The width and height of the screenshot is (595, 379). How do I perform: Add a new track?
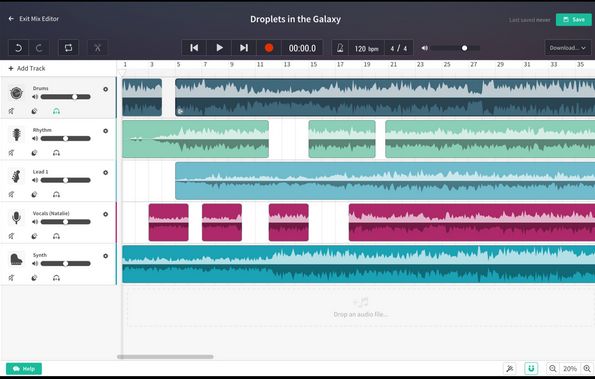pyautogui.click(x=27, y=68)
